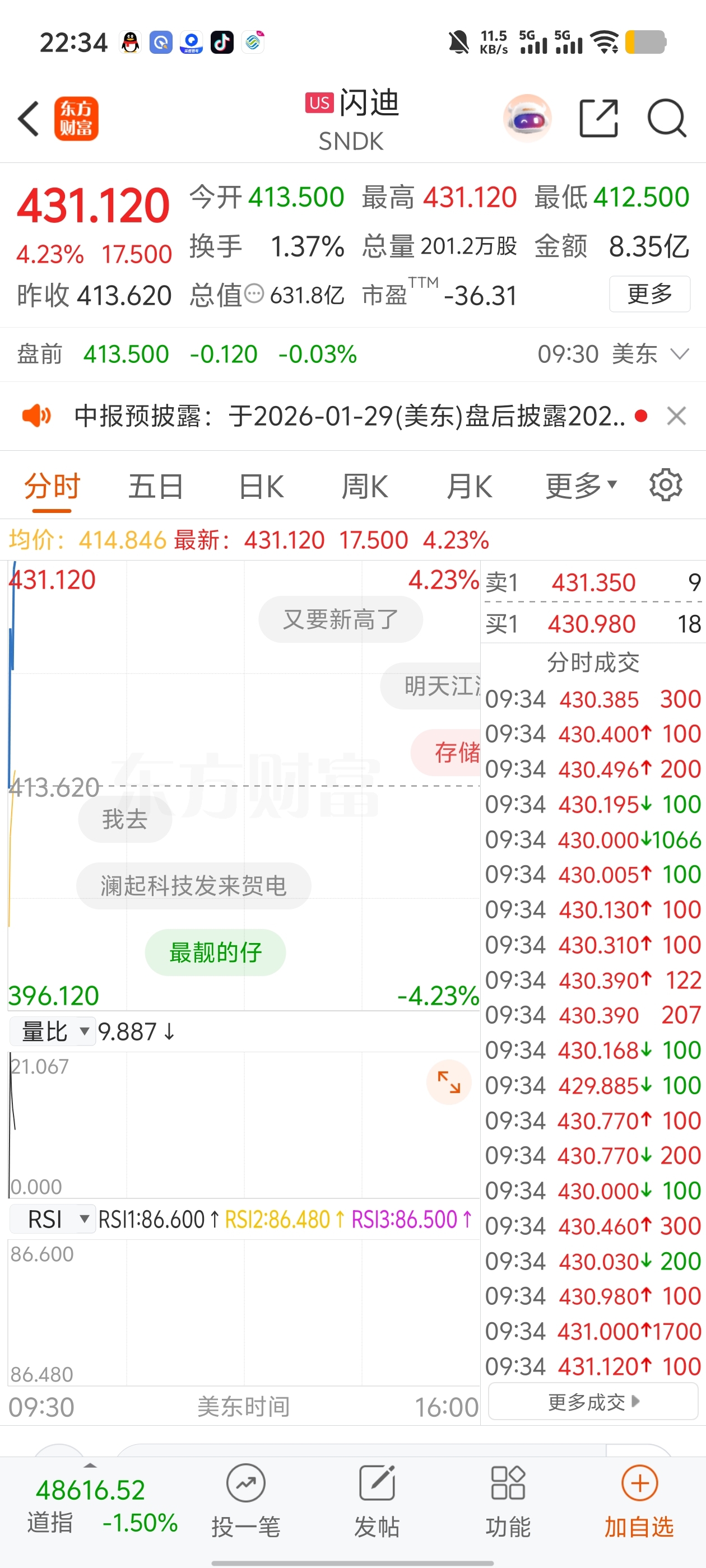This screenshot has width=706, height=1568.
Task: Tap the 市盈TTM -36.31 value
Action: pyautogui.click(x=439, y=295)
